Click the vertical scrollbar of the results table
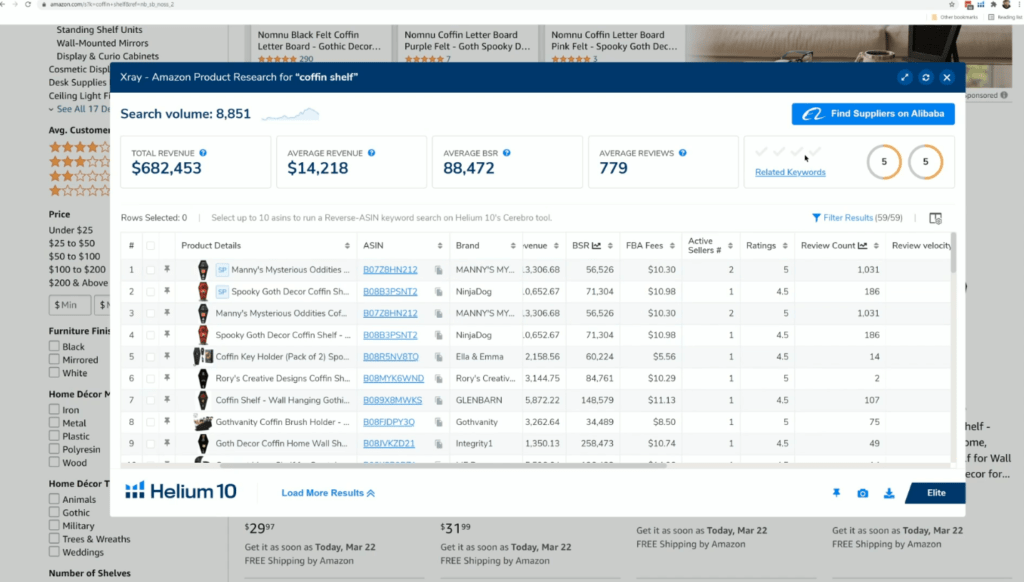Image resolution: width=1024 pixels, height=582 pixels. pyautogui.click(x=953, y=253)
